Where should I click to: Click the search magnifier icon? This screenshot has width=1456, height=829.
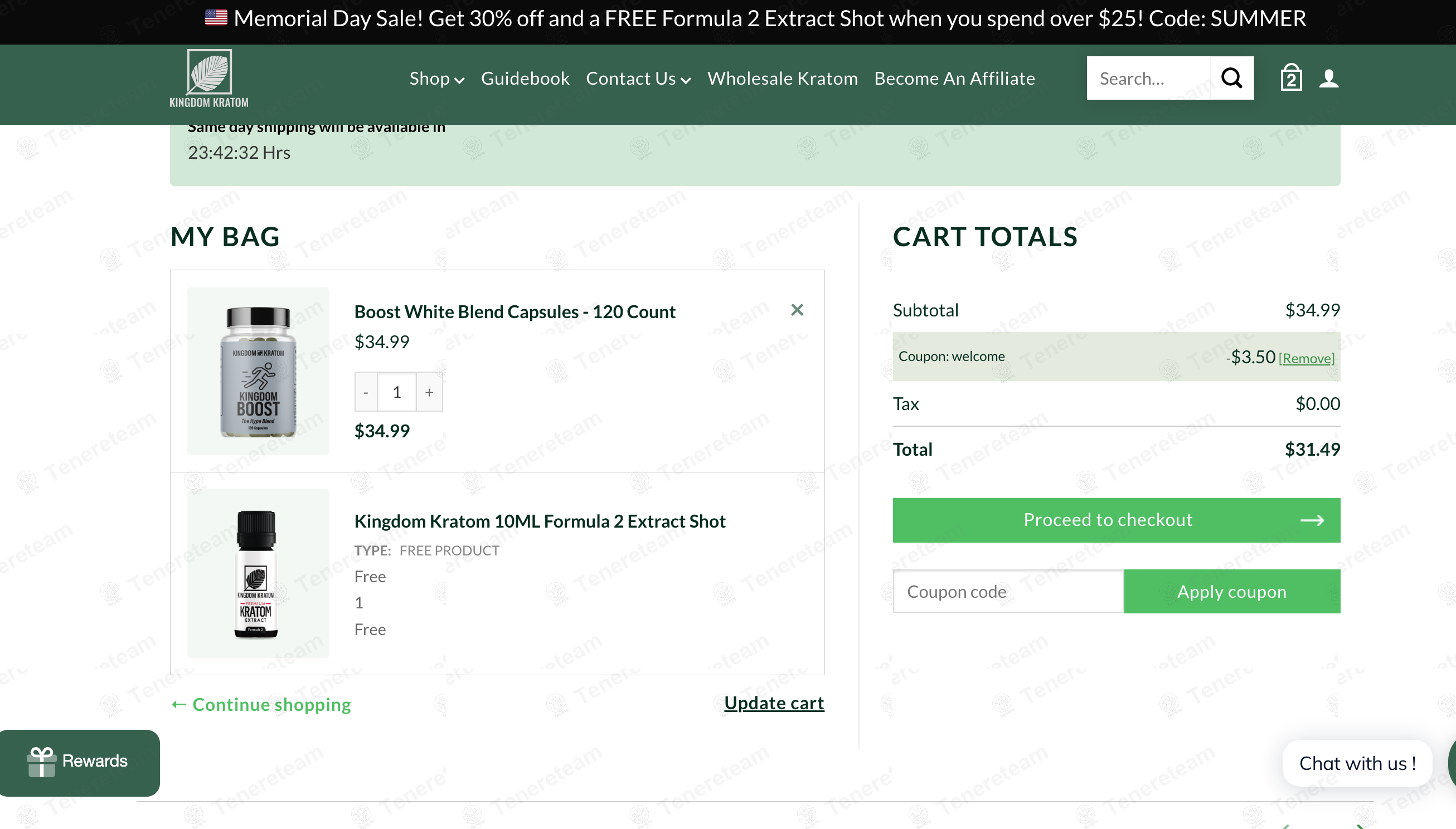click(x=1231, y=78)
